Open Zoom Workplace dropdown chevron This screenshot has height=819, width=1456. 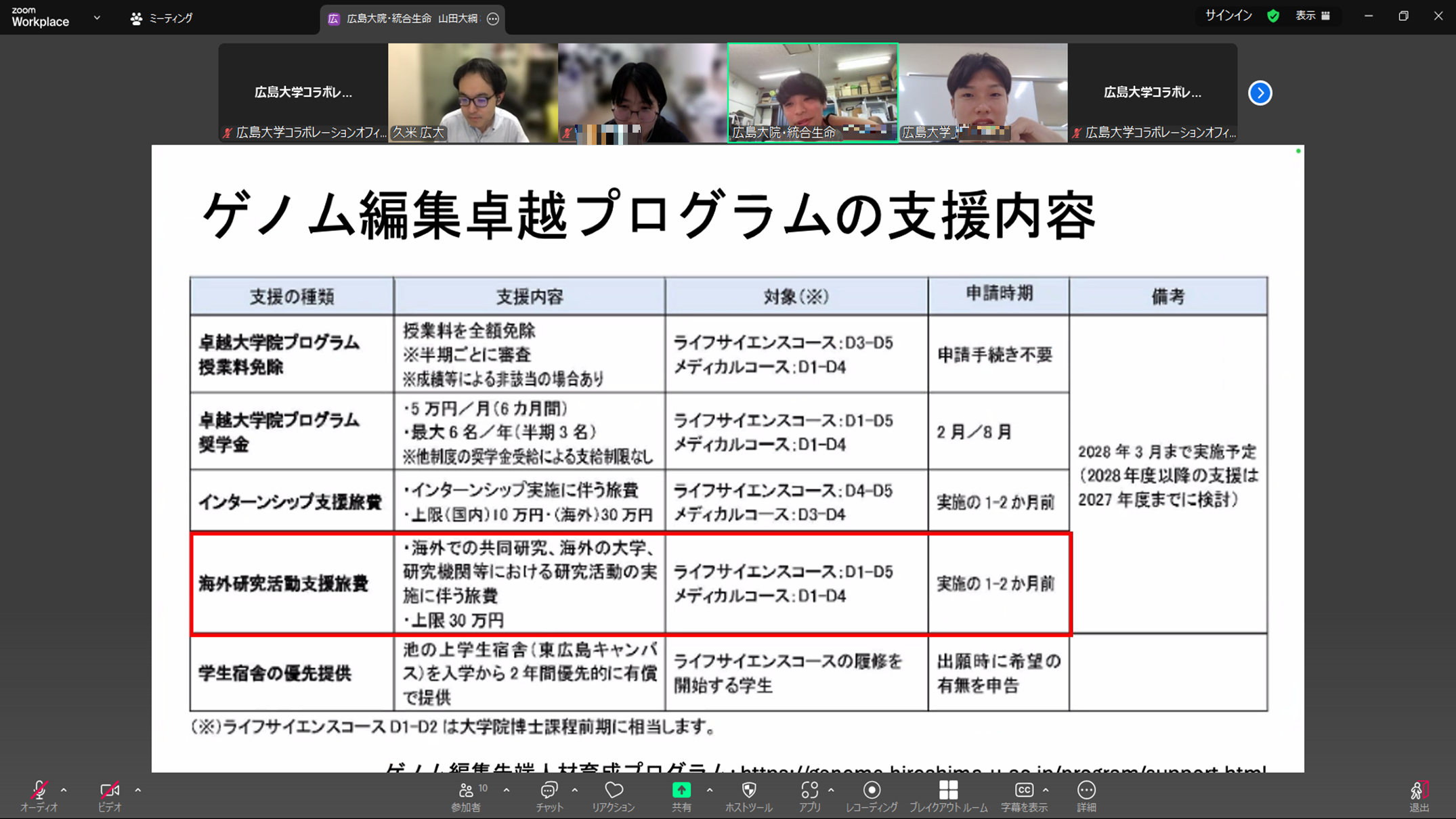pos(97,18)
